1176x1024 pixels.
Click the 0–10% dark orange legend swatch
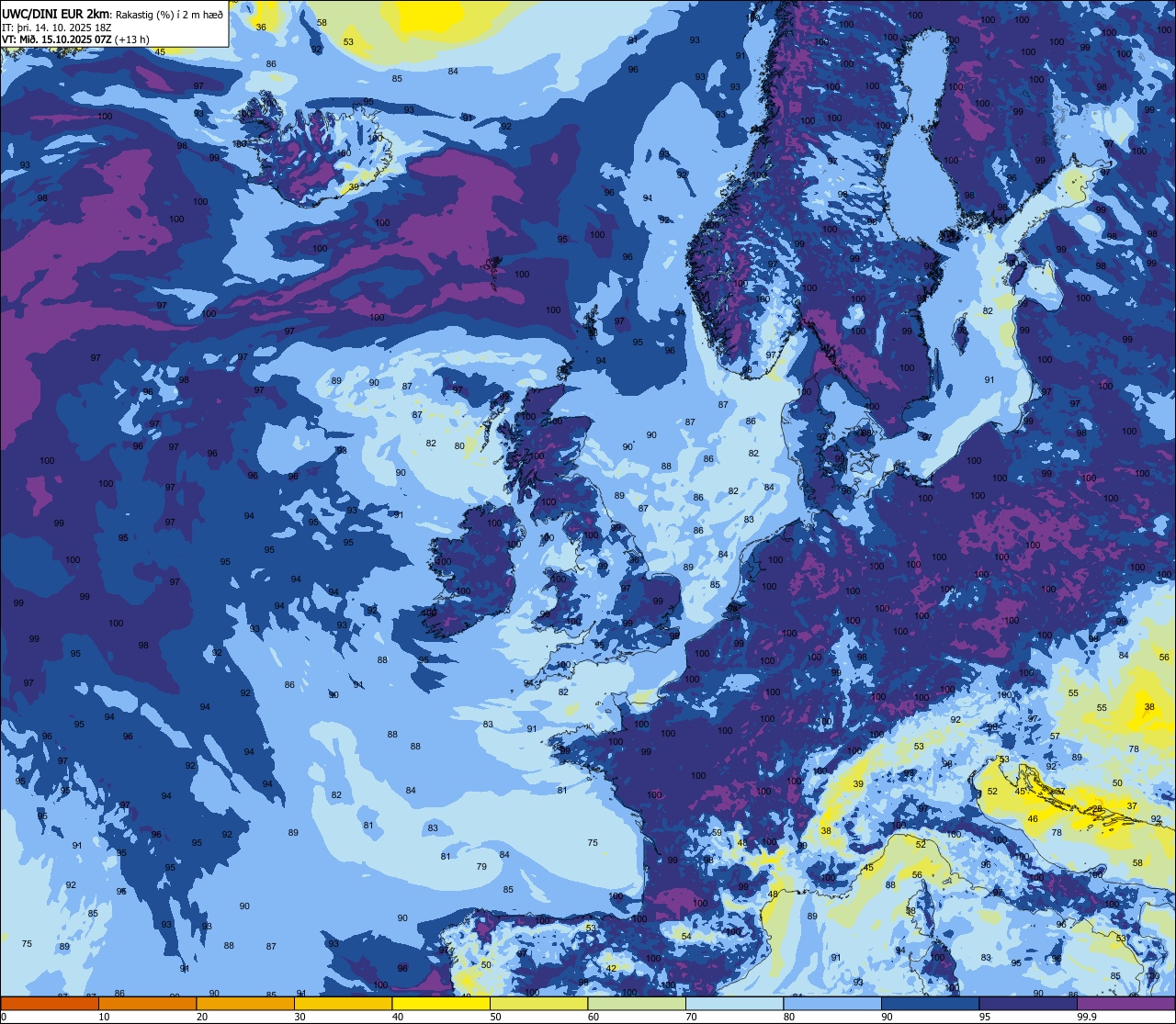(50, 1003)
